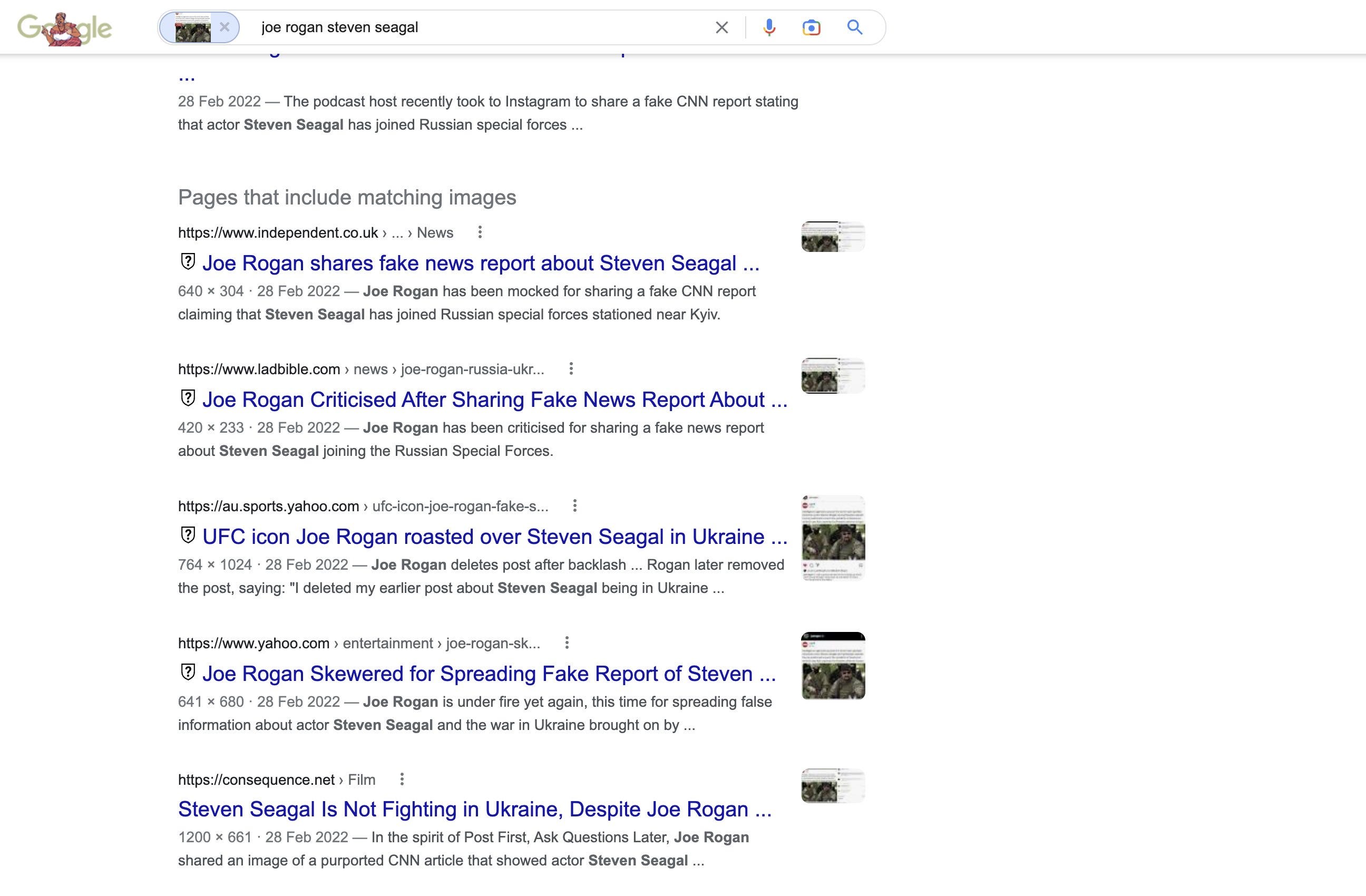
Task: Open more options for www.yahoo.com result
Action: coord(567,643)
